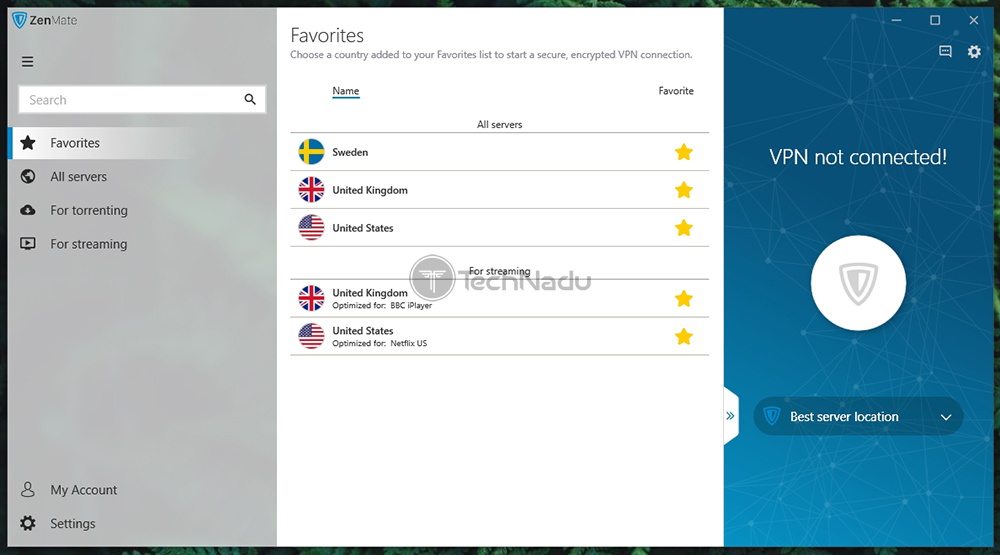The image size is (1000, 555).
Task: Click the Sweden flag icon
Action: (311, 152)
